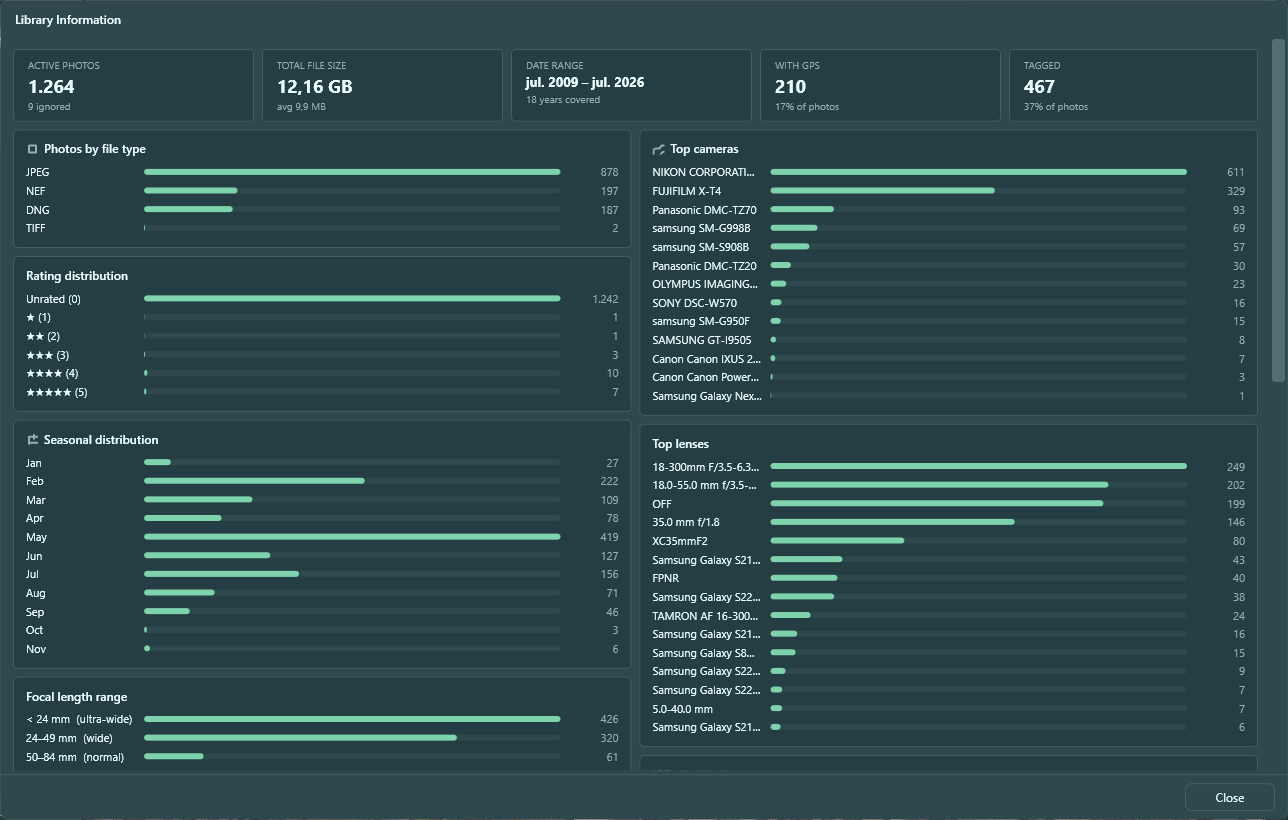1288x820 pixels.
Task: Click the "Top lenses" heading
Action: coord(680,444)
